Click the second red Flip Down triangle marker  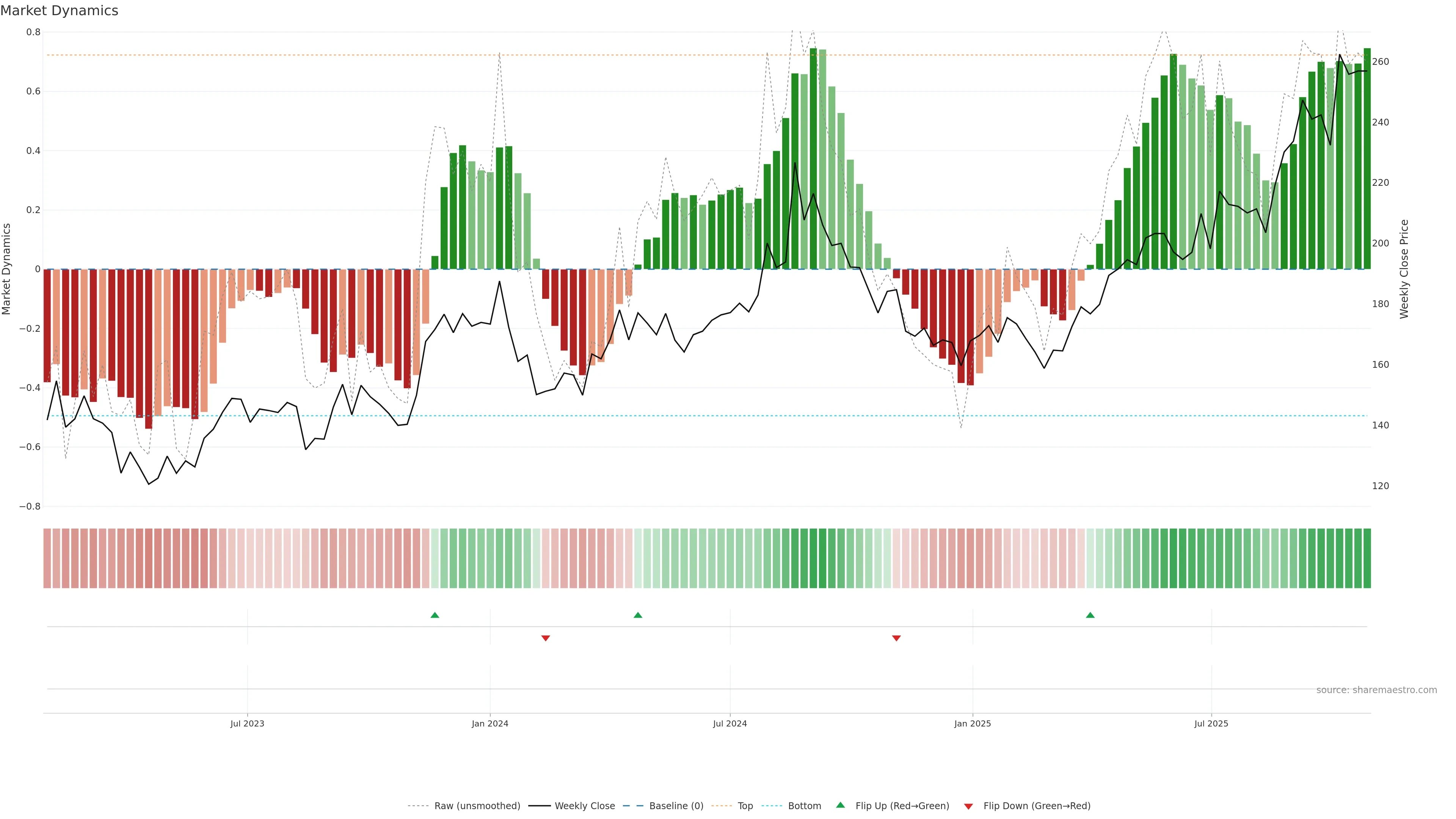click(896, 638)
